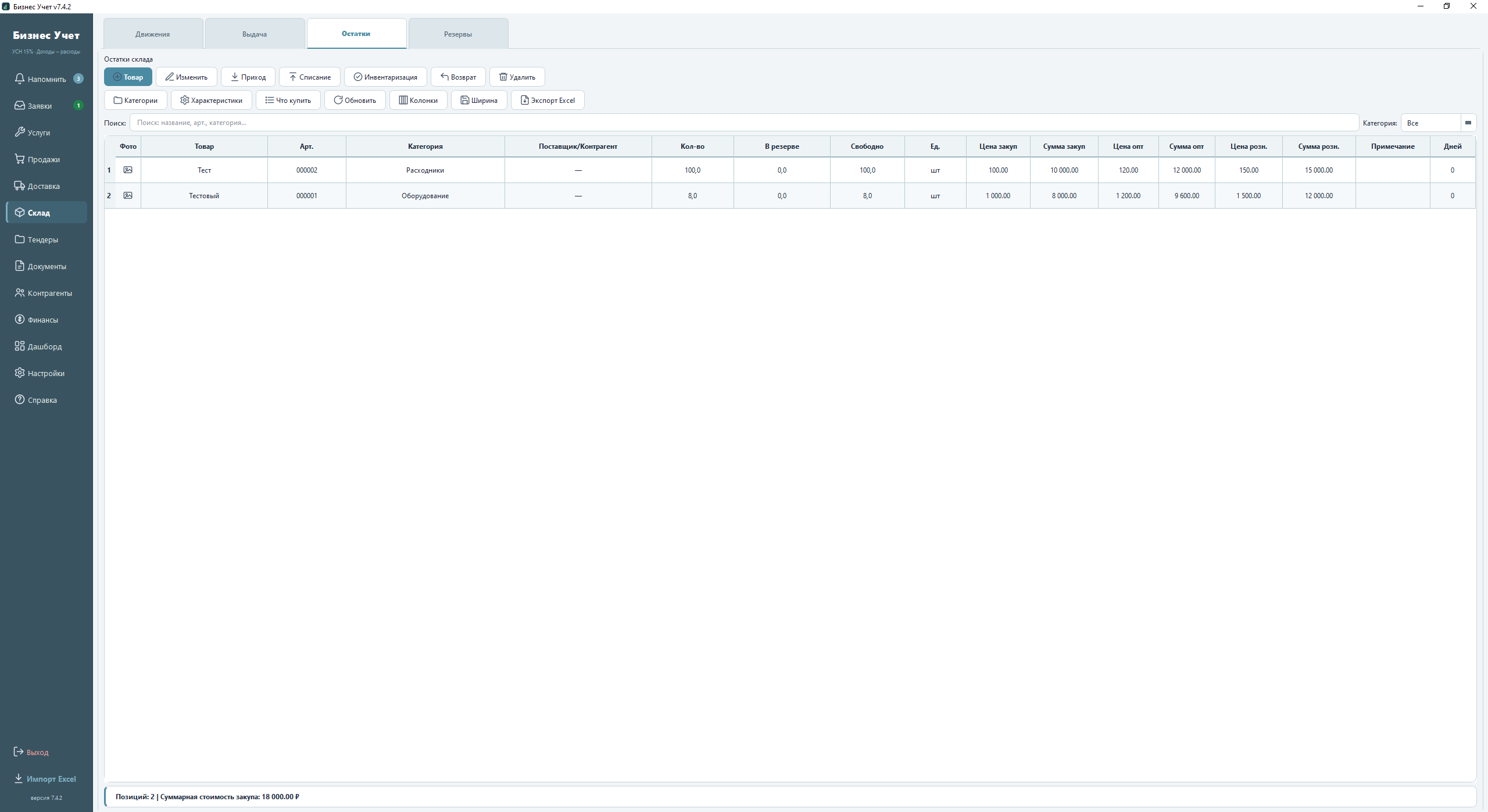Open the Категория filter dropdown
The height and width of the screenshot is (812, 1488).
pos(1439,123)
